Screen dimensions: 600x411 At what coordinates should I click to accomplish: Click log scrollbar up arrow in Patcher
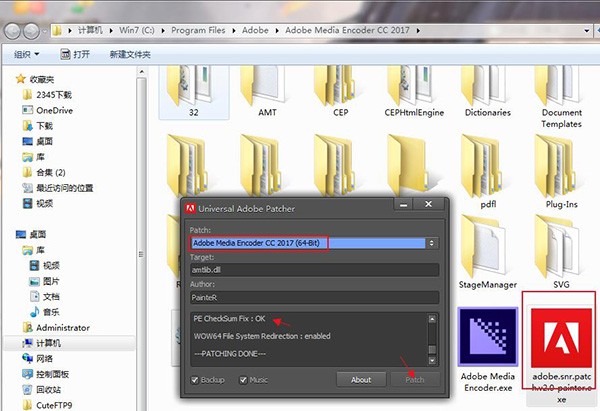click(x=432, y=319)
